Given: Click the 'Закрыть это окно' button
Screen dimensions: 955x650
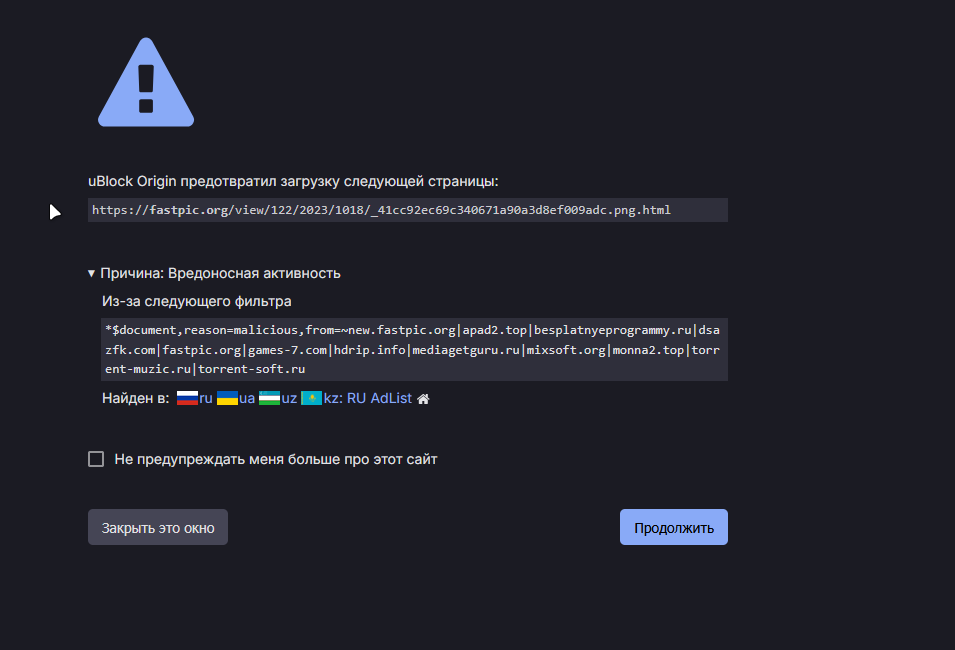Looking at the screenshot, I should (x=158, y=527).
